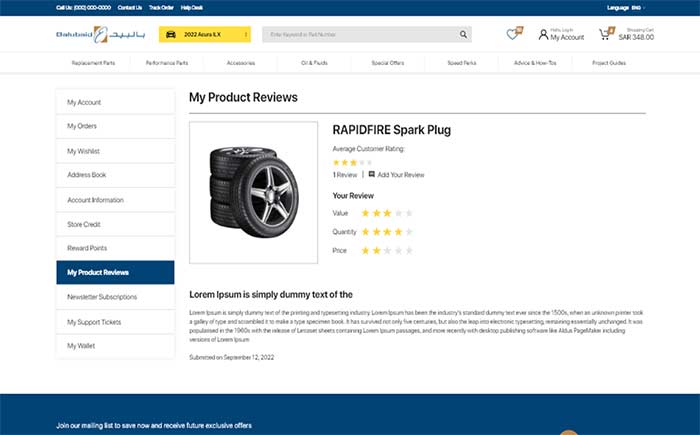Select My Orders in sidebar
The image size is (700, 435).
pyautogui.click(x=115, y=126)
